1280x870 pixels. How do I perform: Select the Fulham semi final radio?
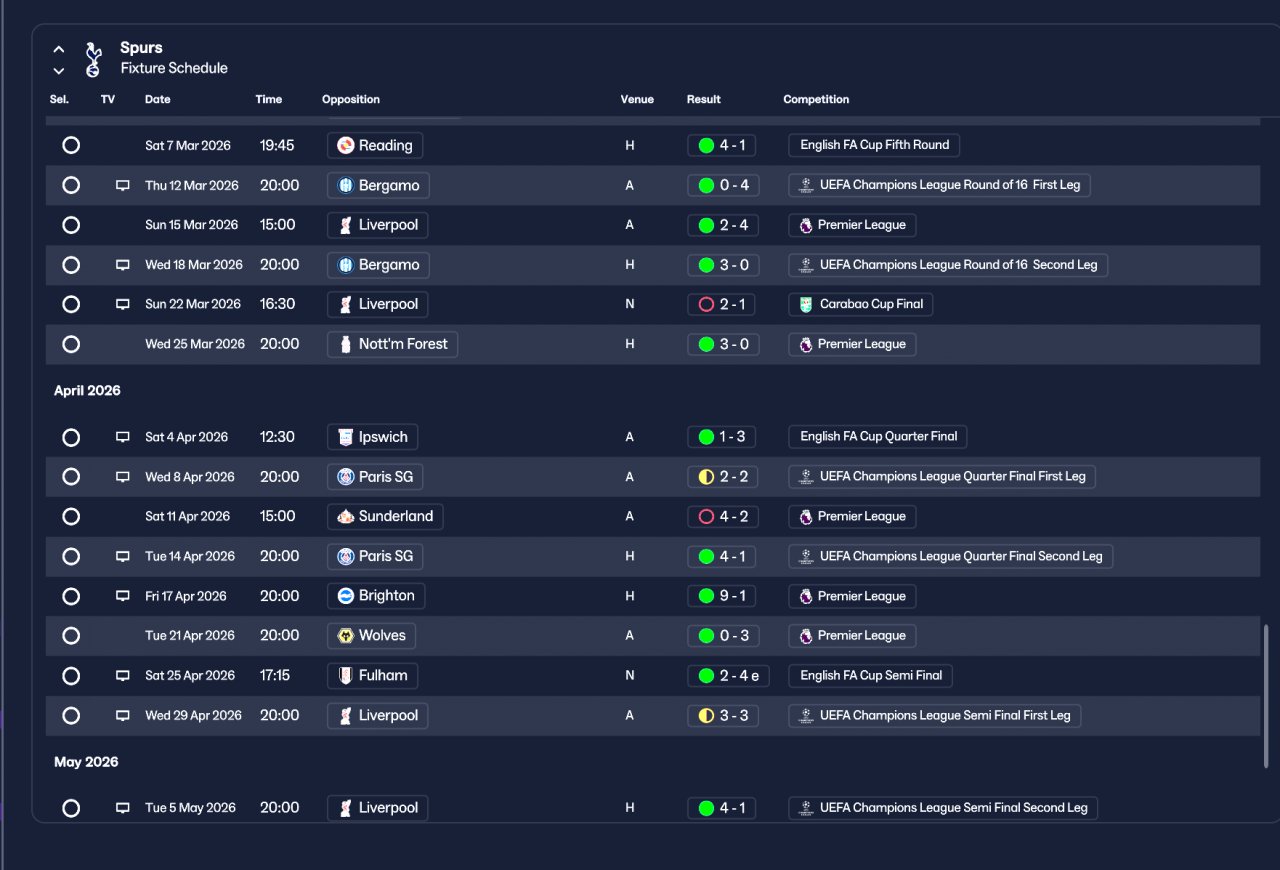pos(71,676)
